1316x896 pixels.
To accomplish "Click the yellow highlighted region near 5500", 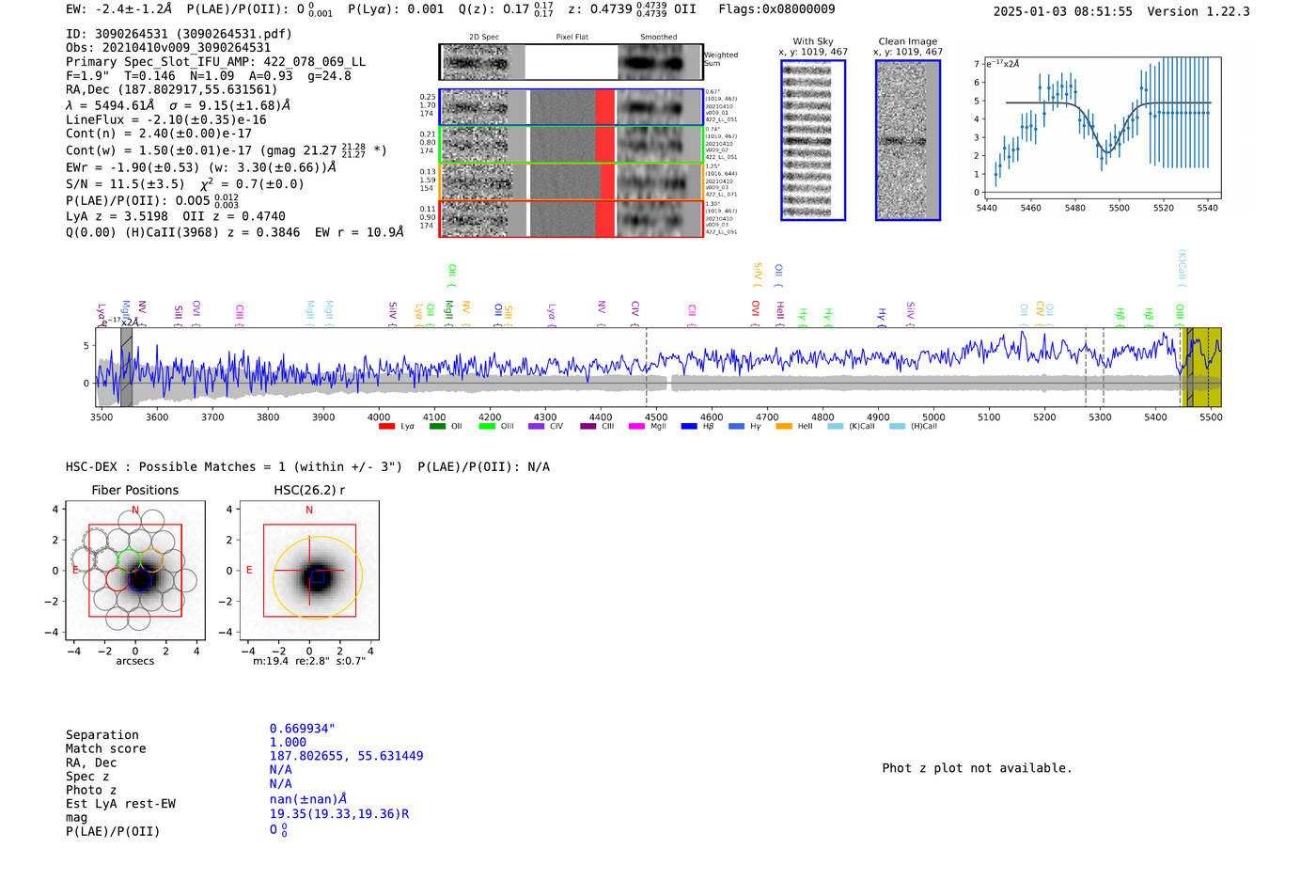I will [x=1201, y=367].
